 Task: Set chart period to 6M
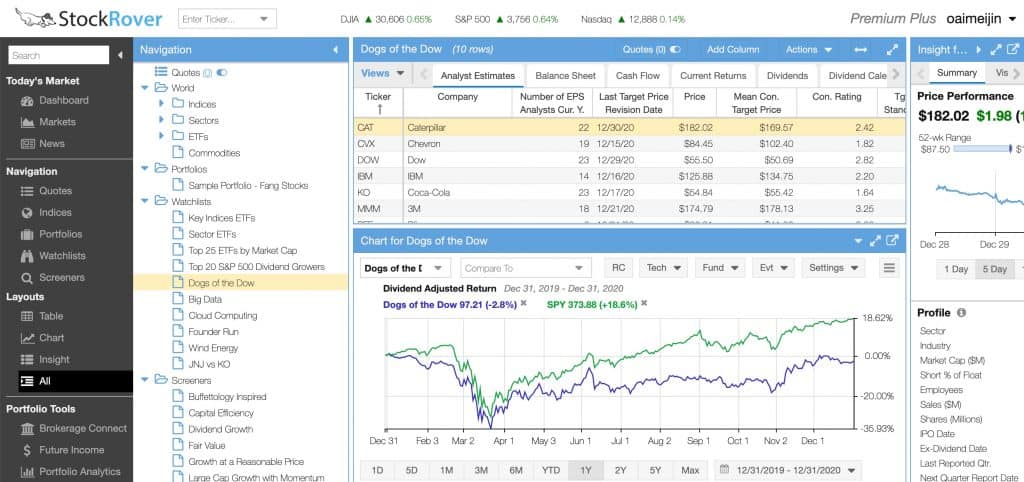(x=516, y=470)
